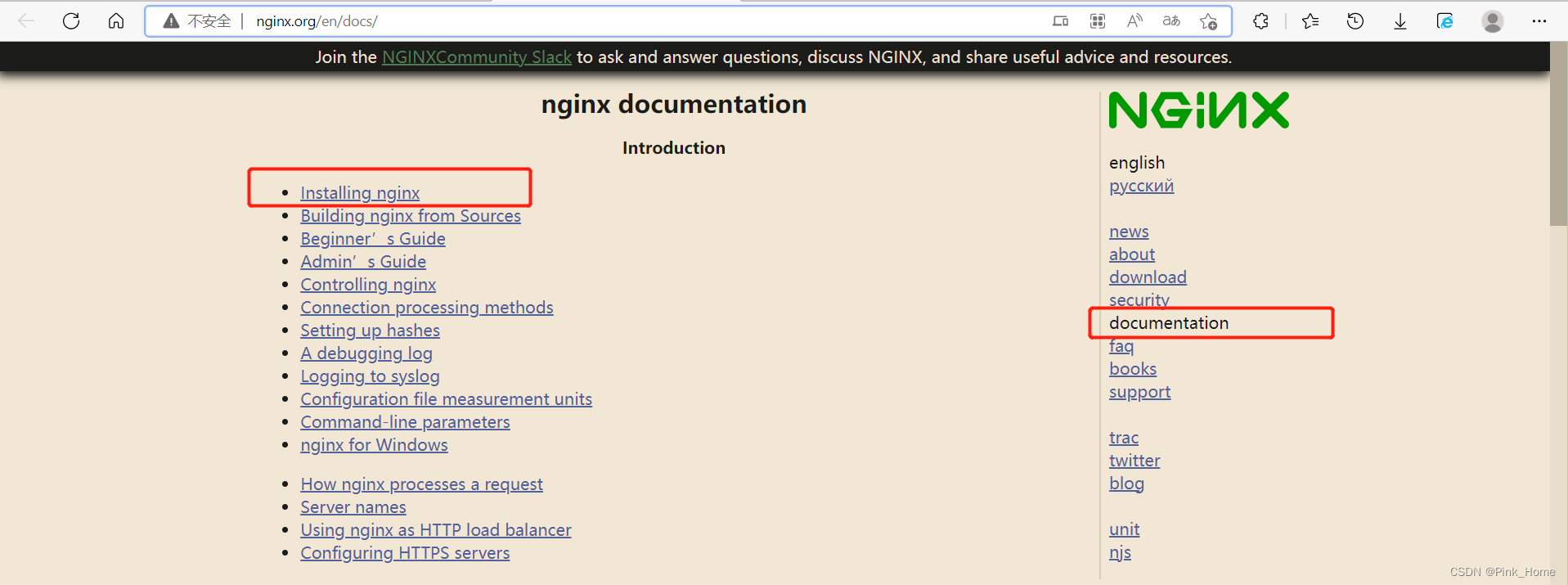This screenshot has width=1568, height=585.
Task: Click the 'documentation' sidebar text
Action: point(1169,323)
